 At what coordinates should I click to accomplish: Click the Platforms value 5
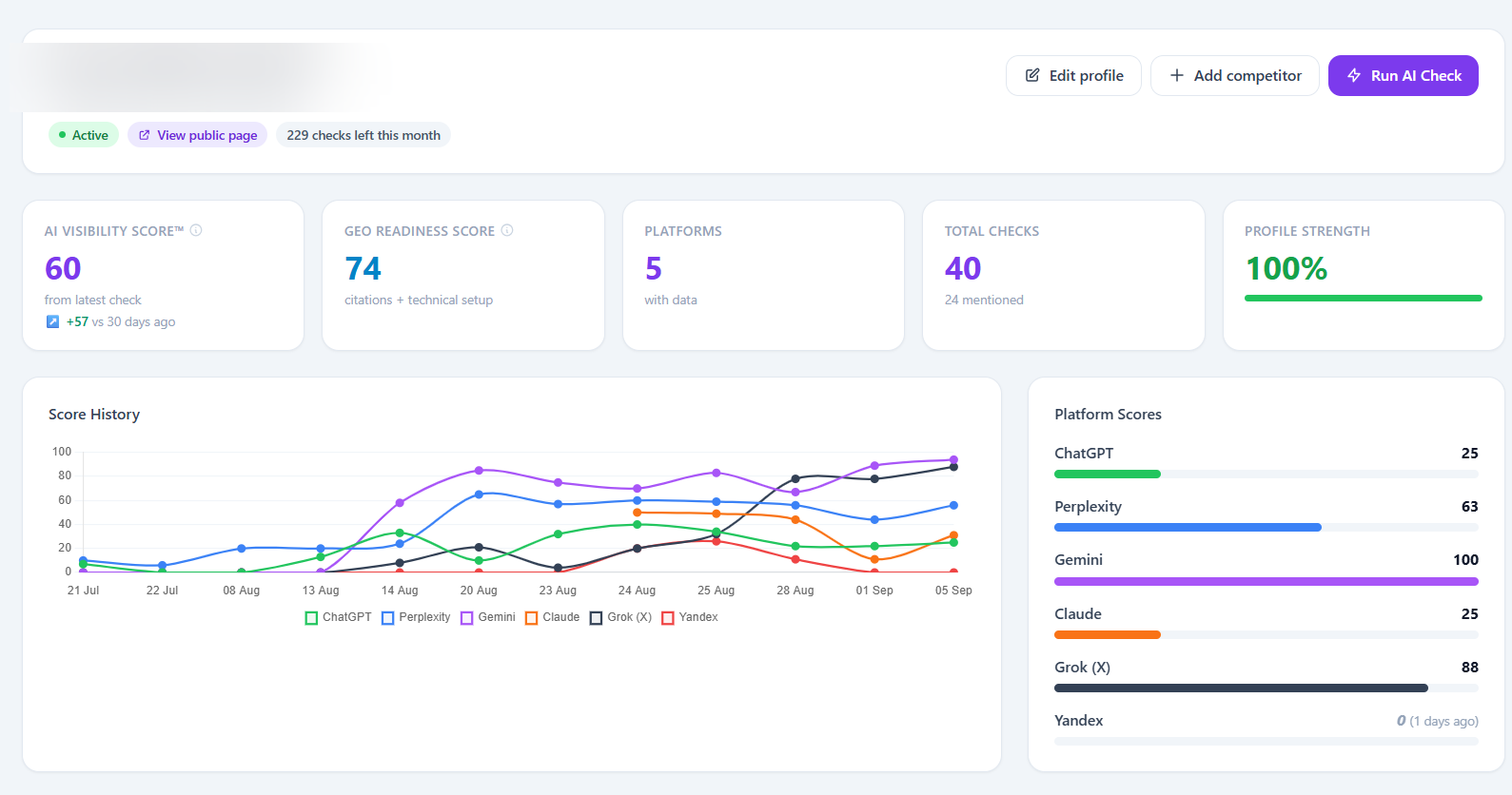[653, 268]
